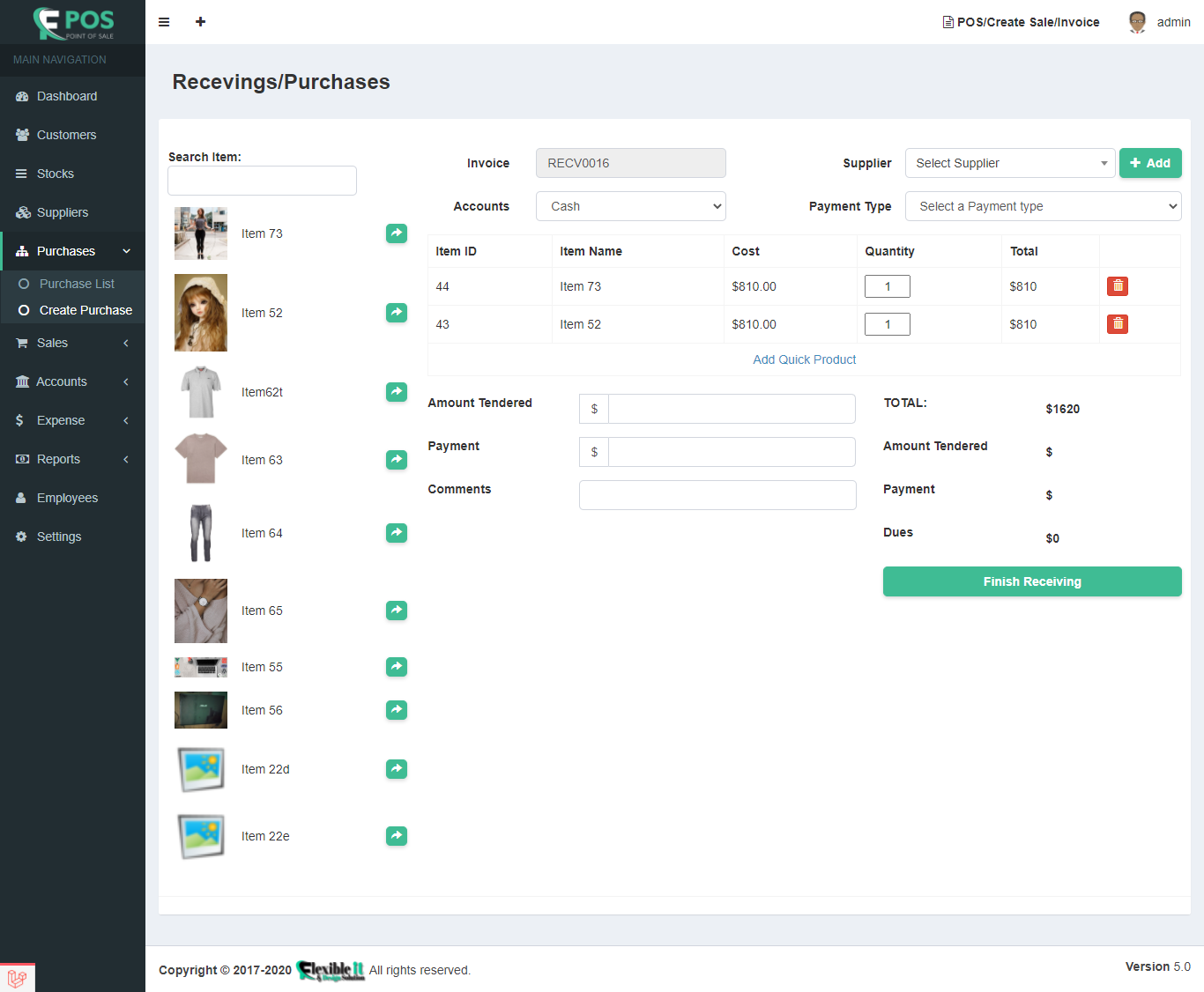
Task: Click the admin avatar in the top bar
Action: pos(1137,22)
